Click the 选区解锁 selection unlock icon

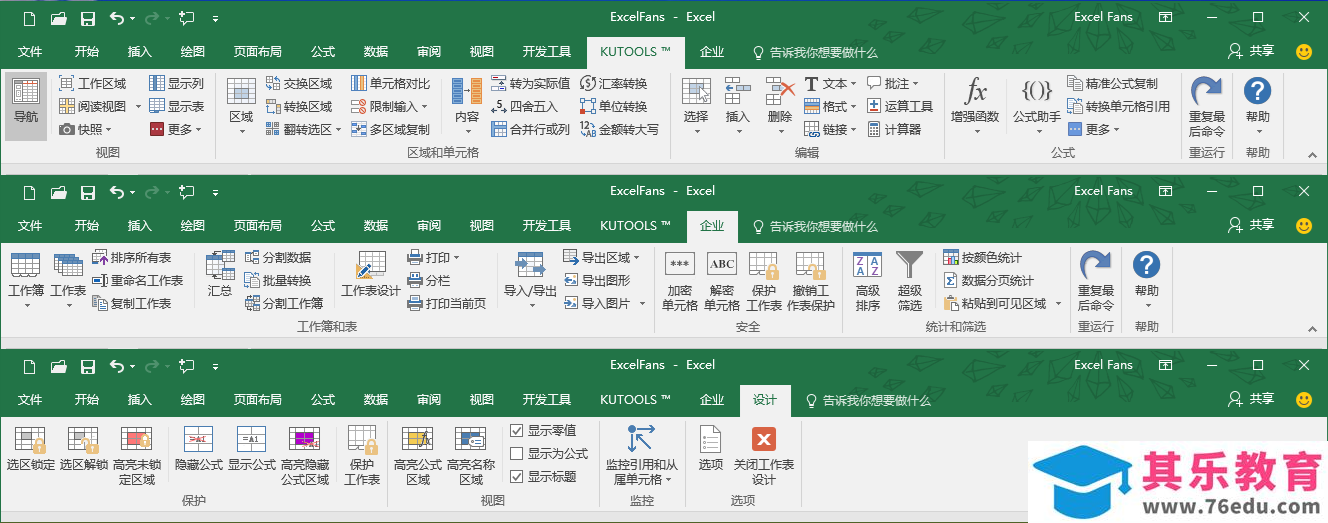pos(84,439)
